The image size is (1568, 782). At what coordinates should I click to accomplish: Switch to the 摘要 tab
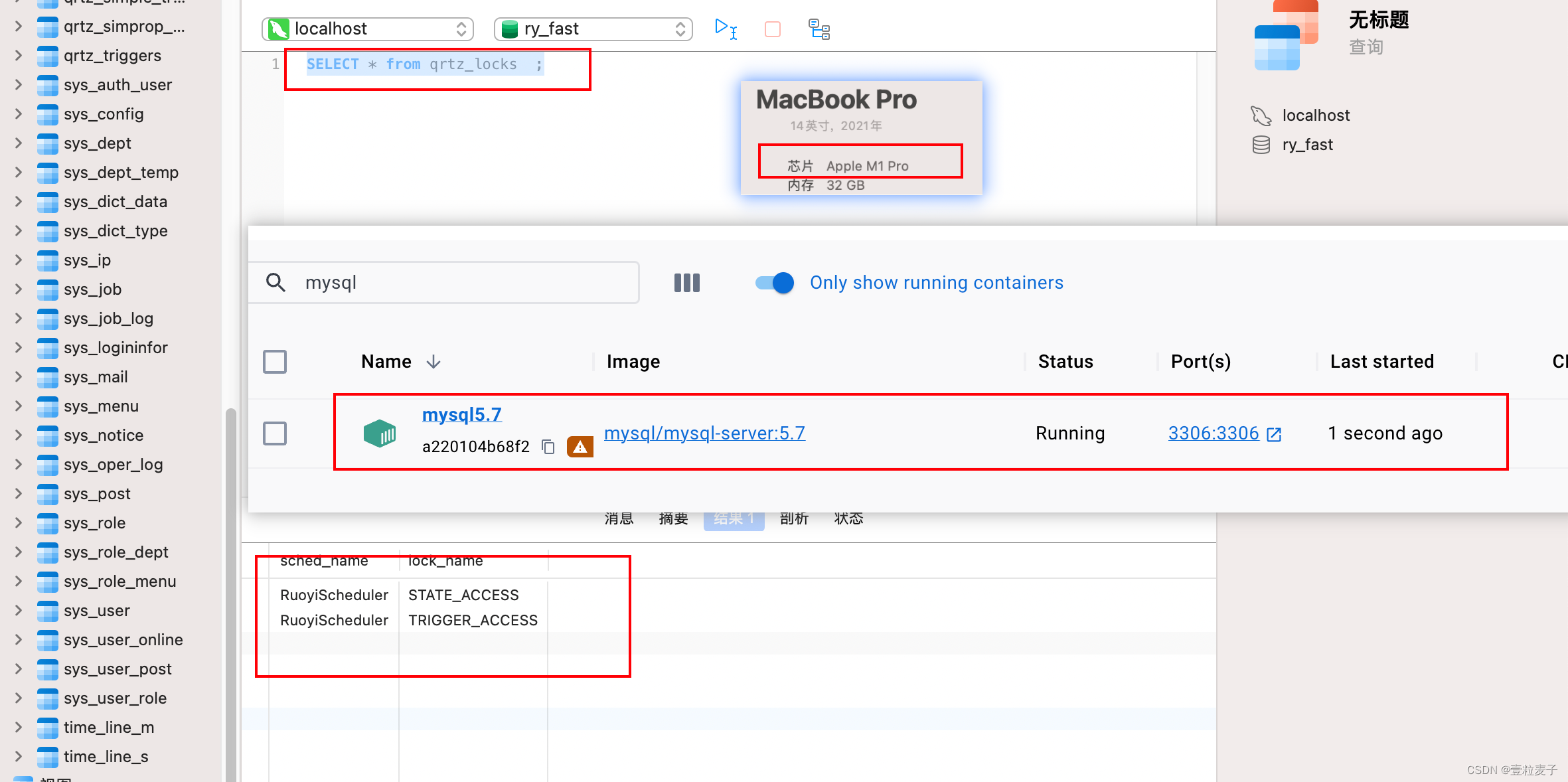pyautogui.click(x=673, y=519)
